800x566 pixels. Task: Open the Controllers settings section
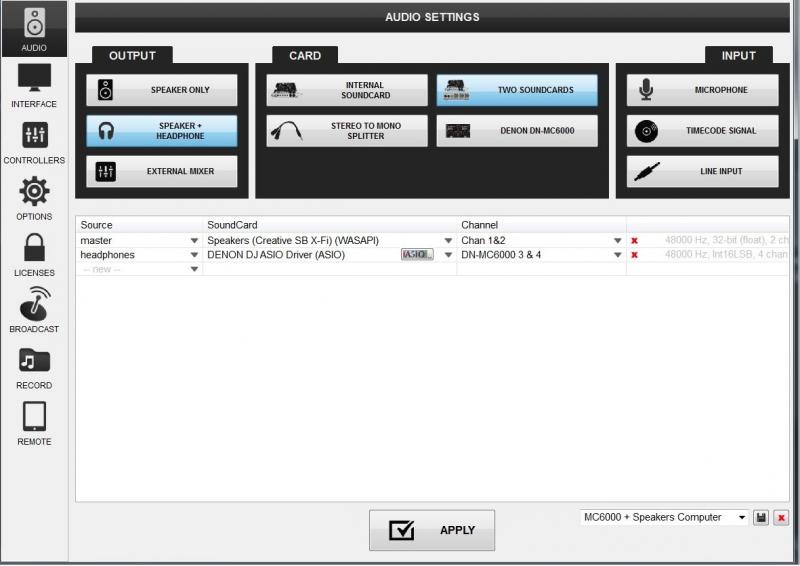tap(34, 142)
